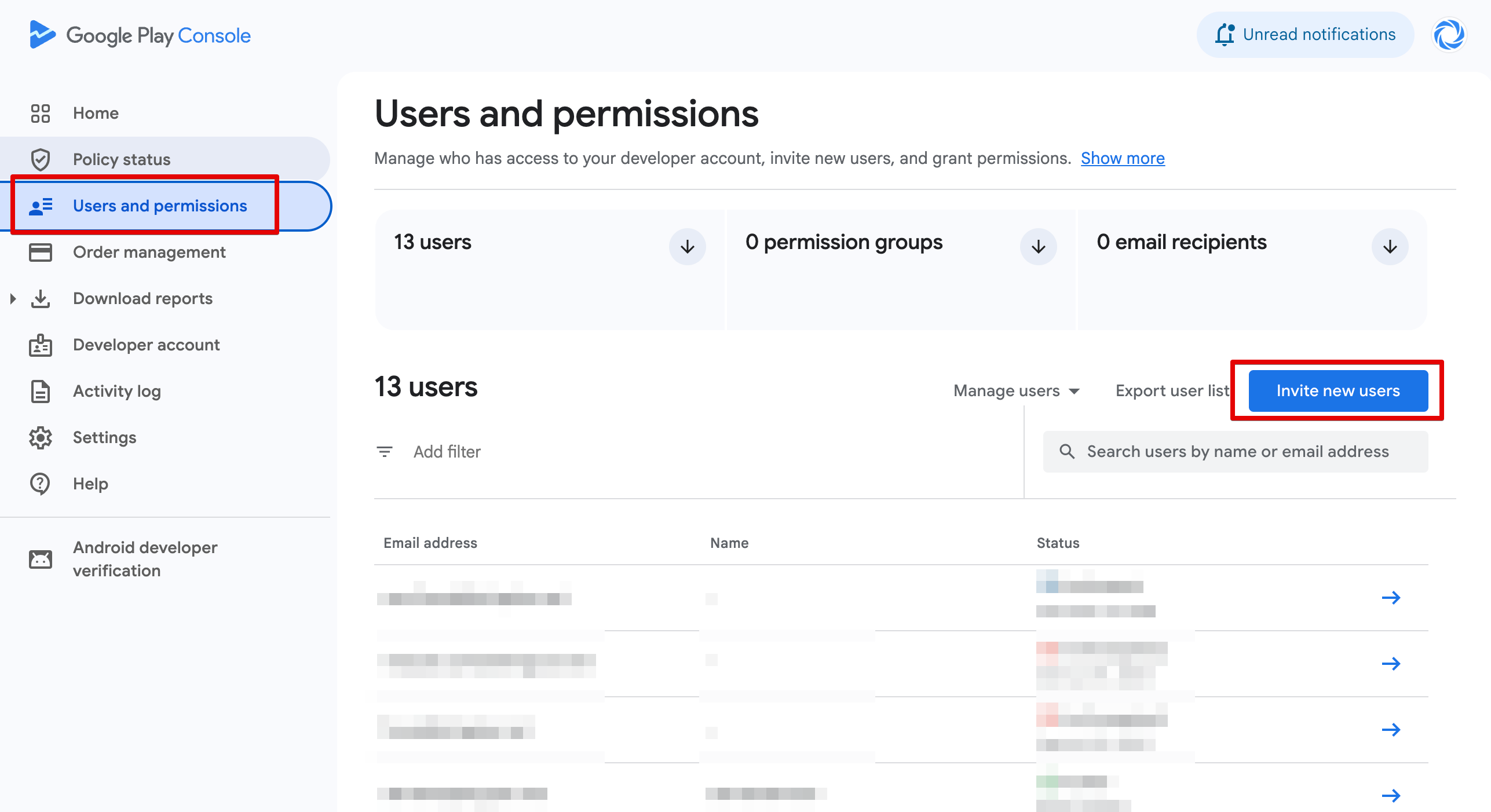1491x812 pixels.
Task: Open second user row arrow
Action: click(1391, 664)
